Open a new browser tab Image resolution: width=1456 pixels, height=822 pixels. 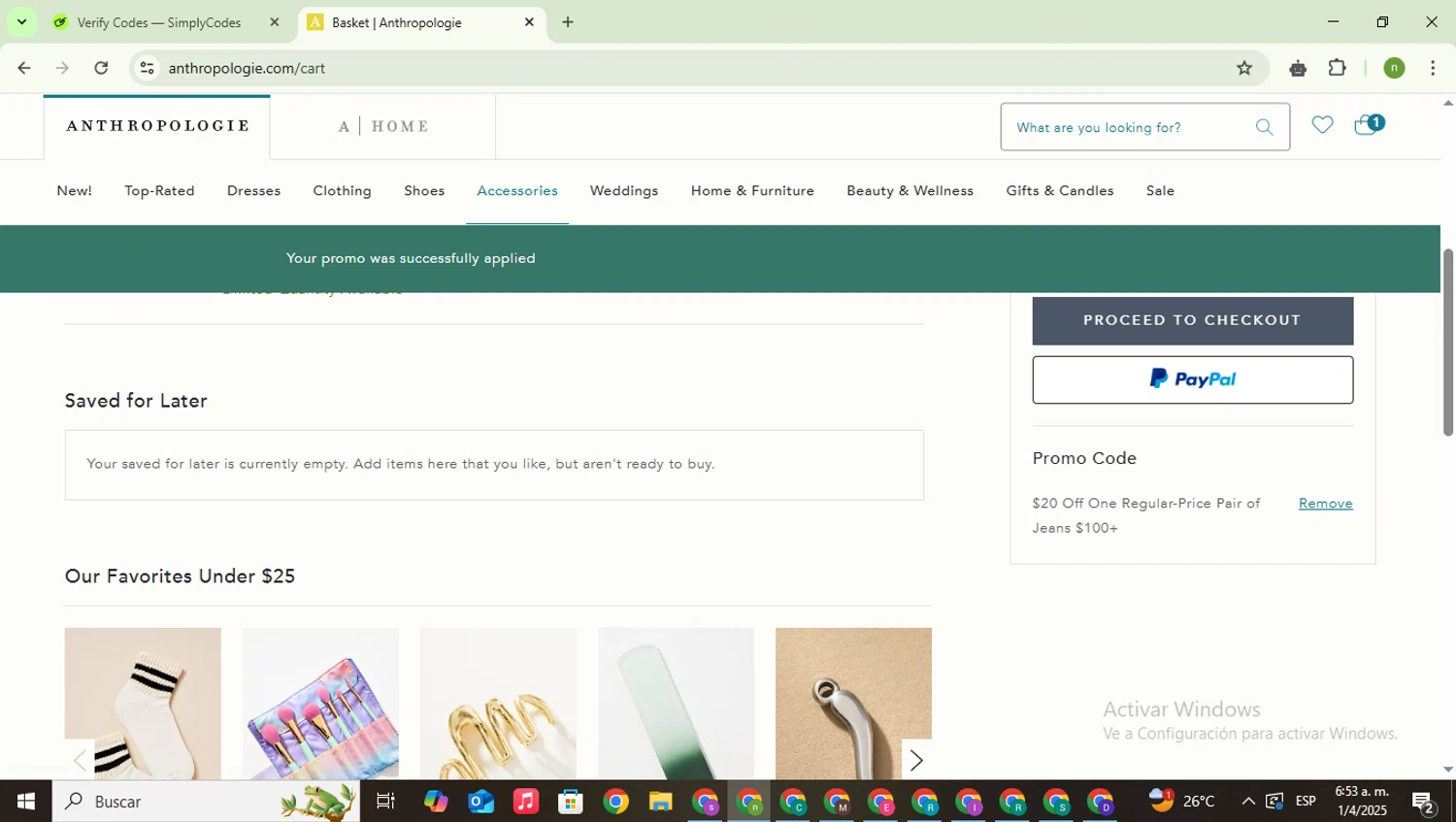click(568, 22)
